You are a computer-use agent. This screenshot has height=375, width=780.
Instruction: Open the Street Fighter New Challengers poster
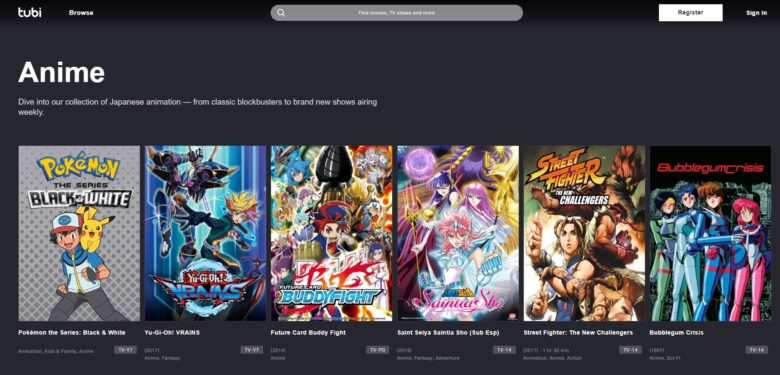pyautogui.click(x=585, y=233)
